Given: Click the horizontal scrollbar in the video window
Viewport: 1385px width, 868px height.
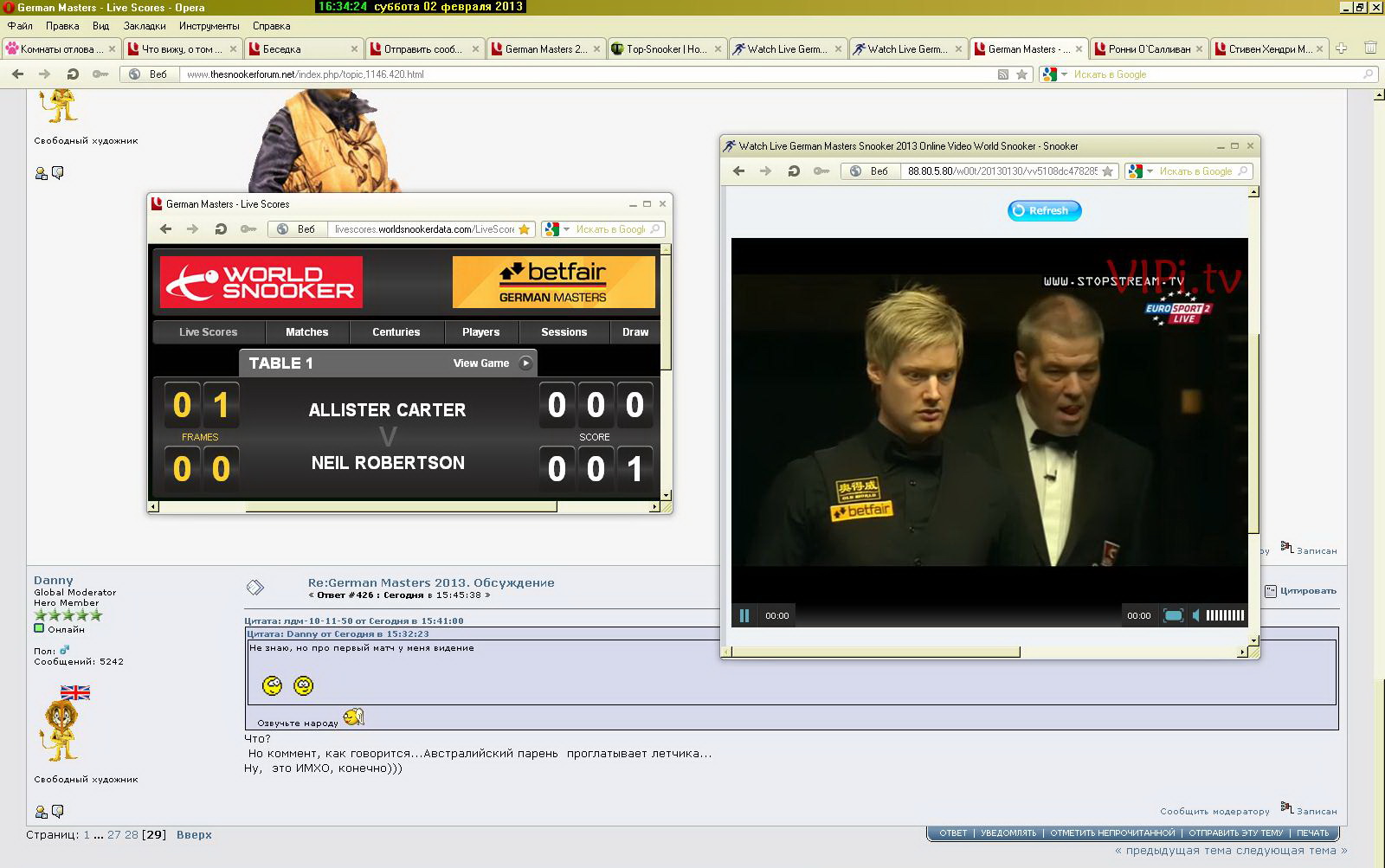Looking at the screenshot, I should coord(876,652).
